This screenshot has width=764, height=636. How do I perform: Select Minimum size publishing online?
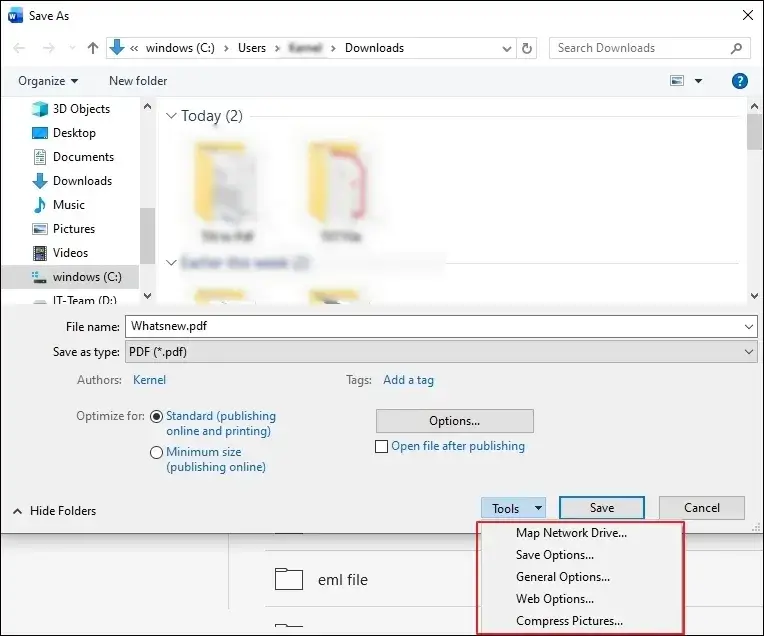[x=156, y=453]
